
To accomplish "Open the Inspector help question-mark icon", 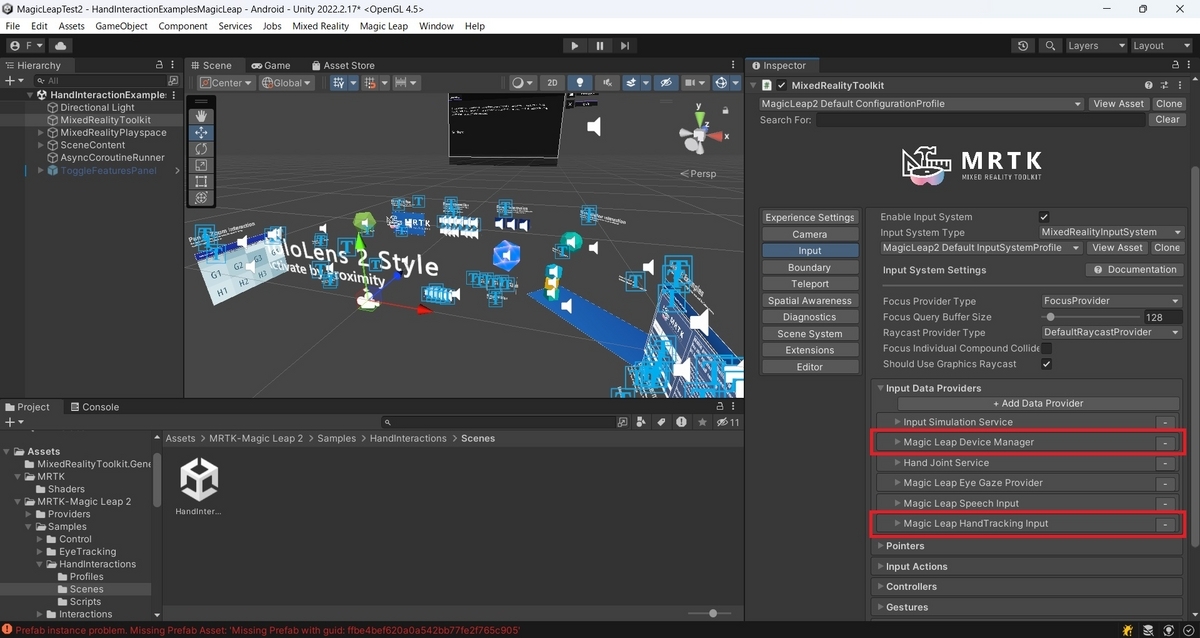I will pyautogui.click(x=1149, y=86).
